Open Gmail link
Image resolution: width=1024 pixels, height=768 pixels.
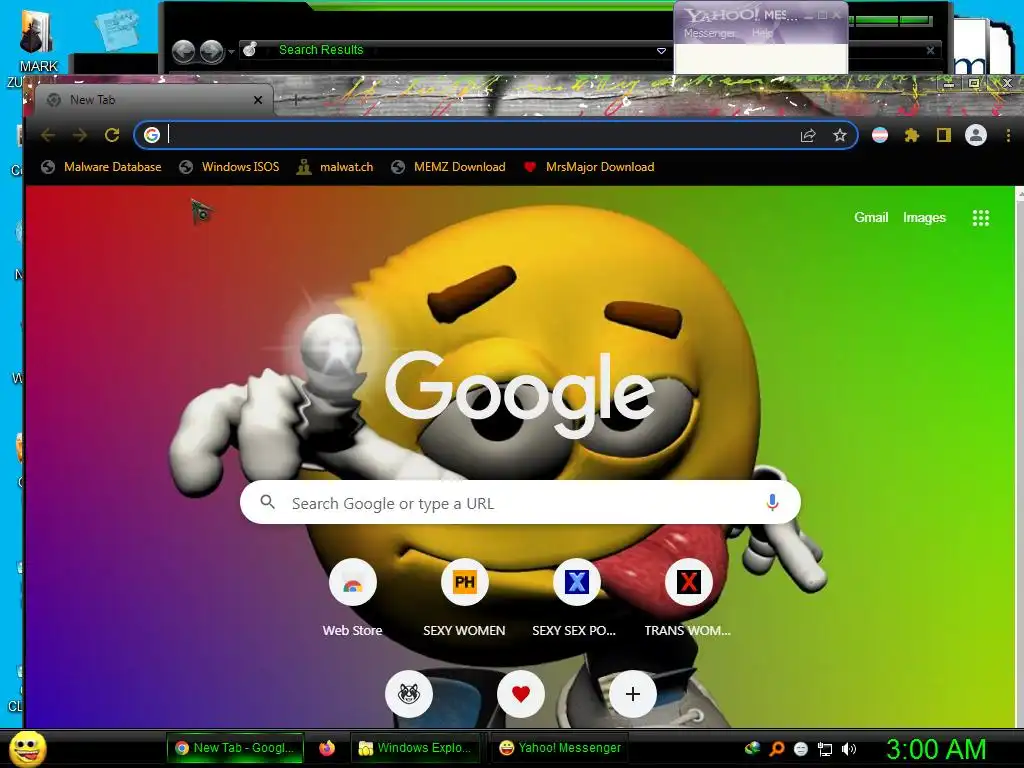(871, 217)
